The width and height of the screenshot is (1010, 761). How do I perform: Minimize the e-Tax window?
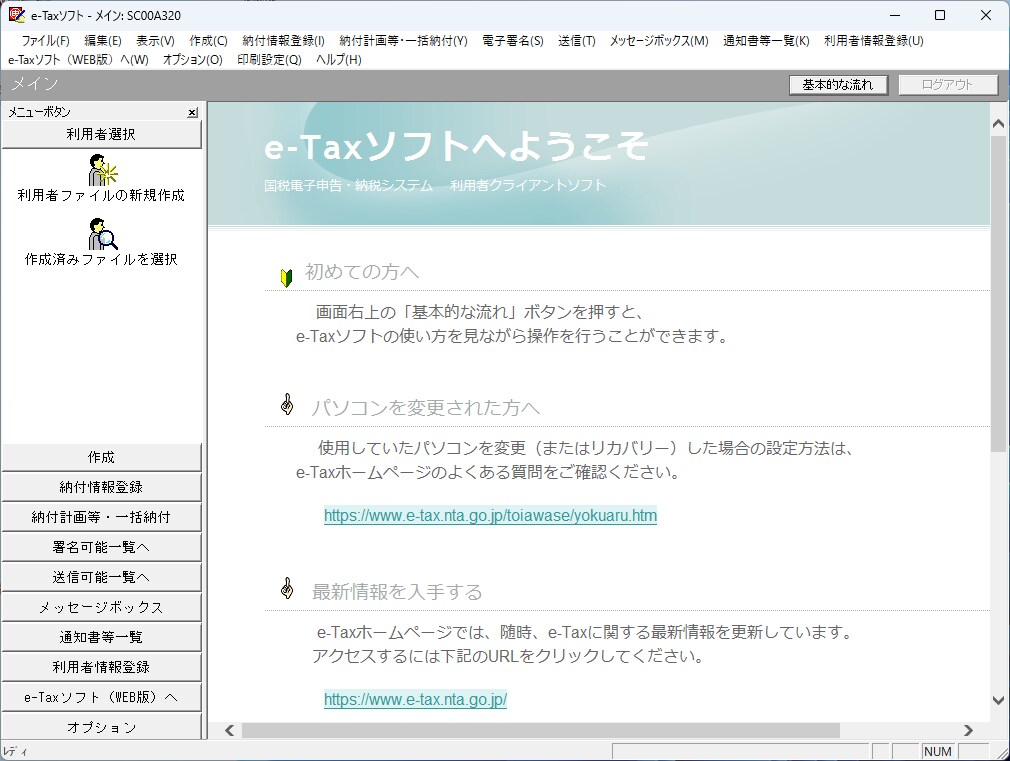point(895,15)
